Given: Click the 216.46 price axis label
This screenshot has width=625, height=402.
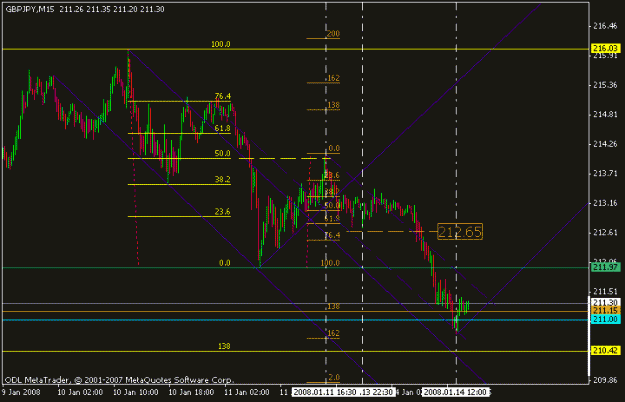Looking at the screenshot, I should tap(605, 26).
